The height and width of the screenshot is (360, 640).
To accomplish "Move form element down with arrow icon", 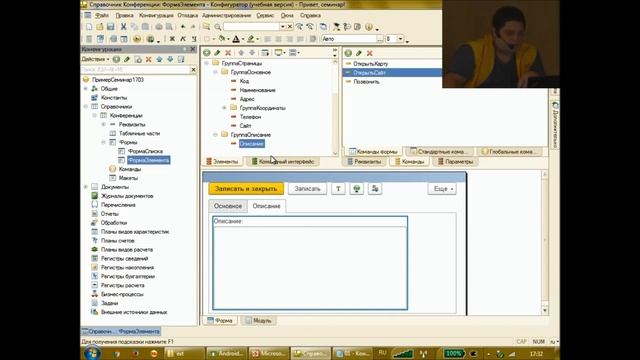I will click(x=252, y=53).
